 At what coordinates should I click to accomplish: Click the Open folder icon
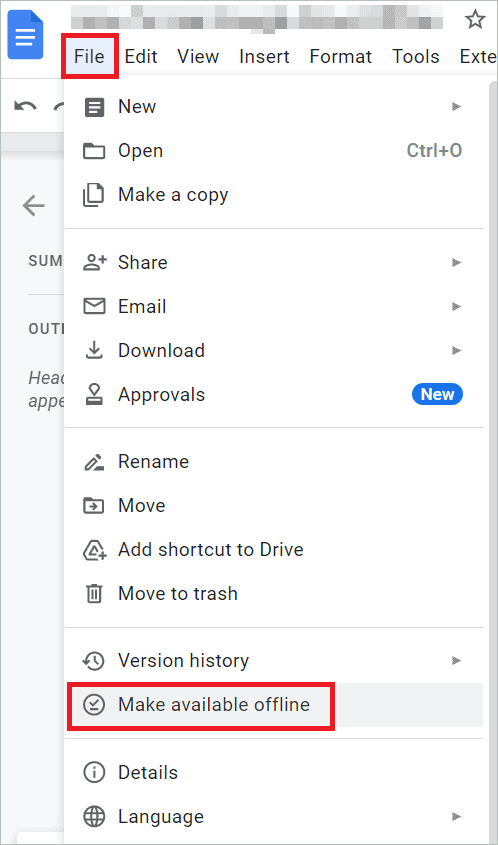(x=94, y=151)
